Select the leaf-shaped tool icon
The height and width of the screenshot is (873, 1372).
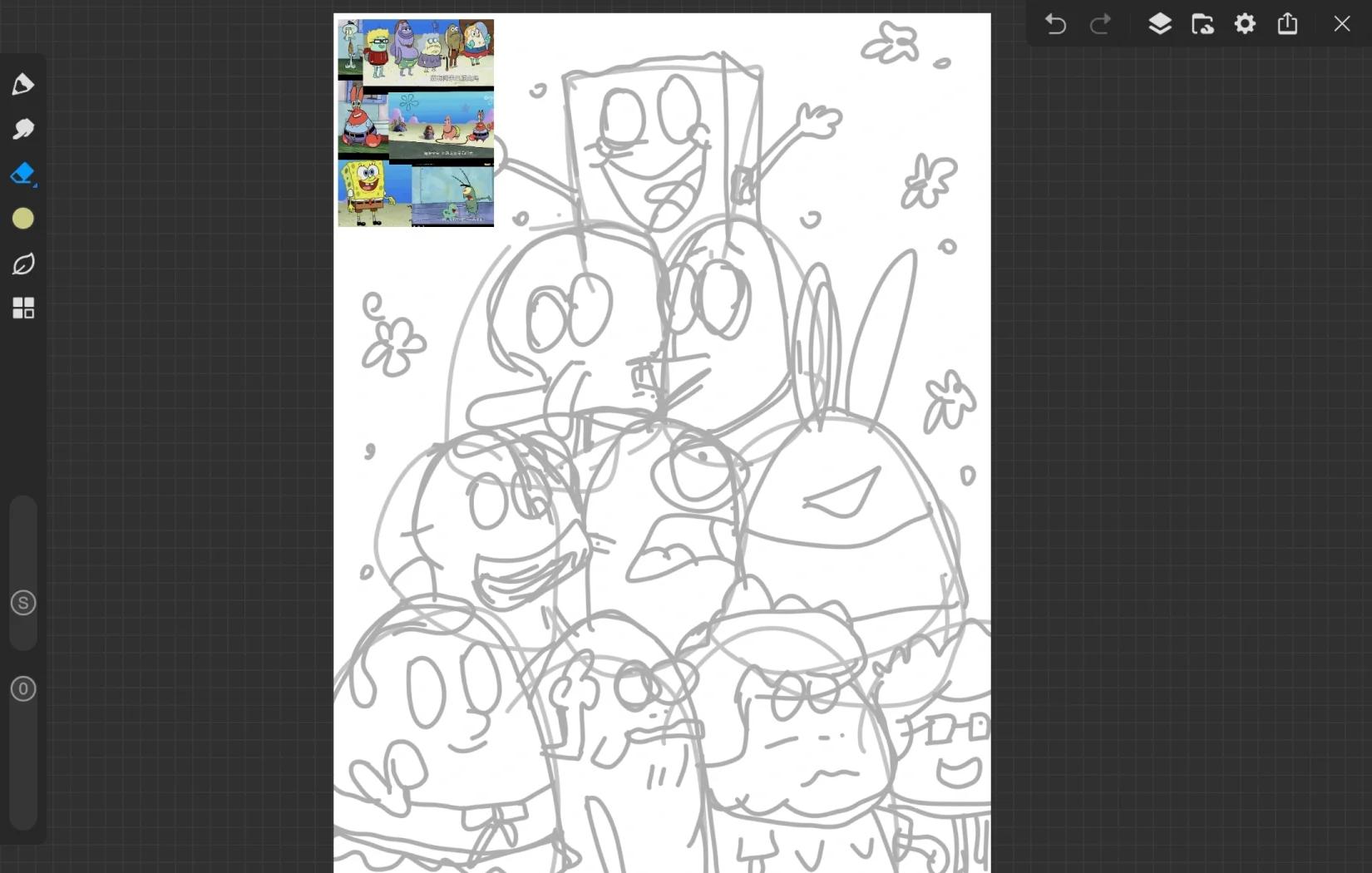23,264
